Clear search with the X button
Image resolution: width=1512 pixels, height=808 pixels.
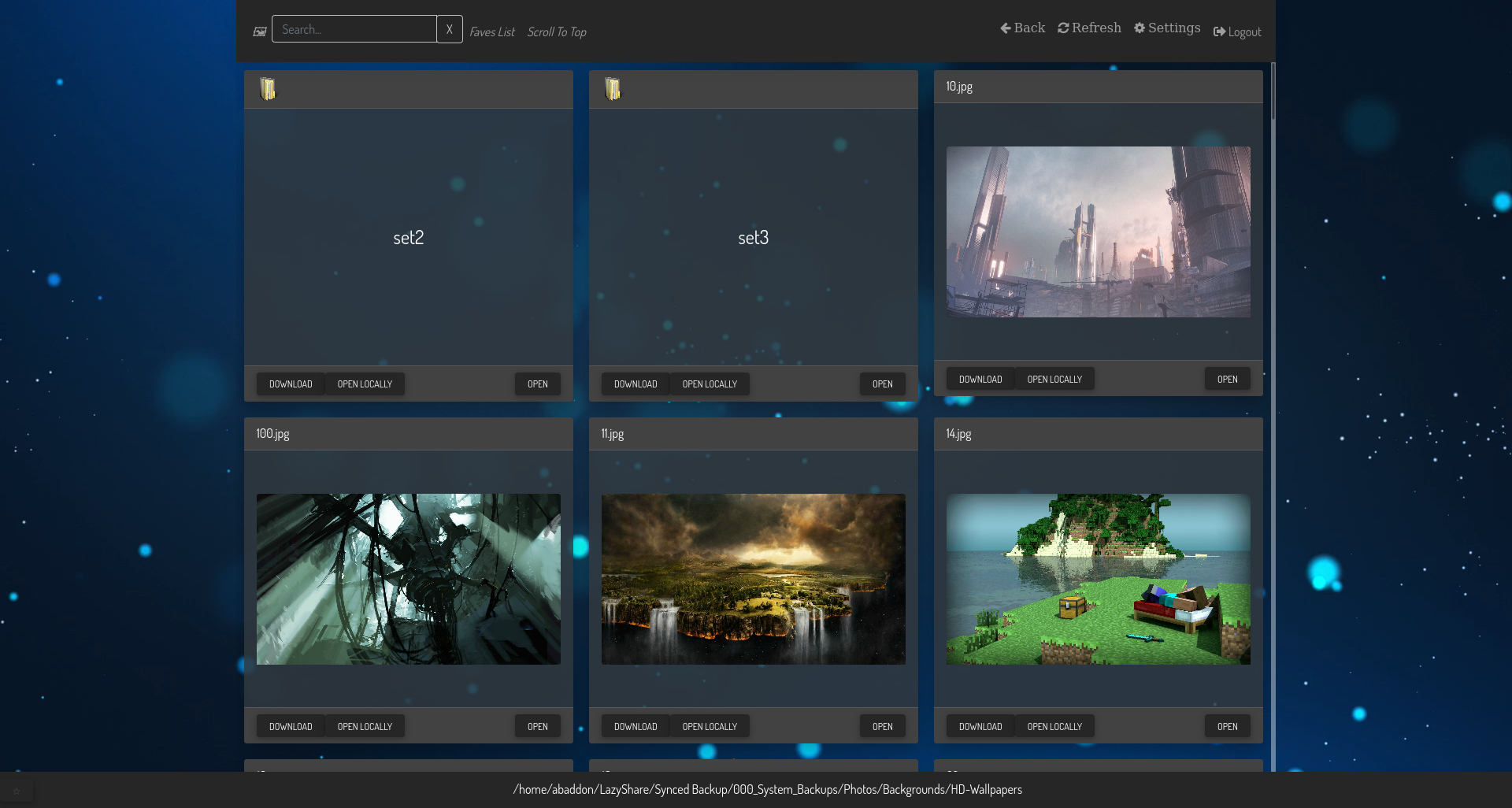(450, 29)
